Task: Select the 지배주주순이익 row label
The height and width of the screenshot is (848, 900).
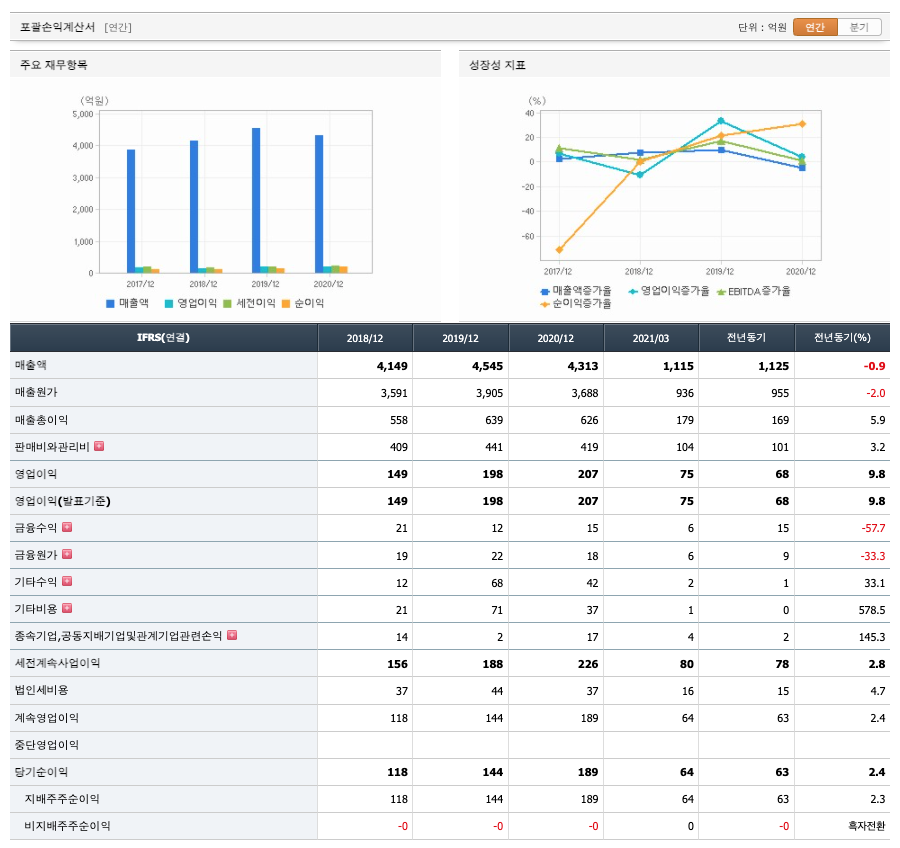Action: pyautogui.click(x=62, y=799)
